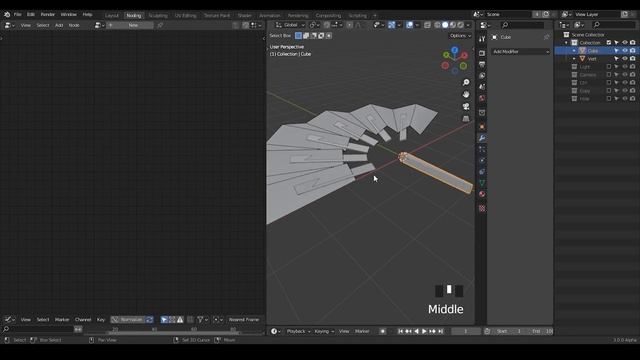The height and width of the screenshot is (360, 640).
Task: Click the auto keying record button
Action: 382,331
